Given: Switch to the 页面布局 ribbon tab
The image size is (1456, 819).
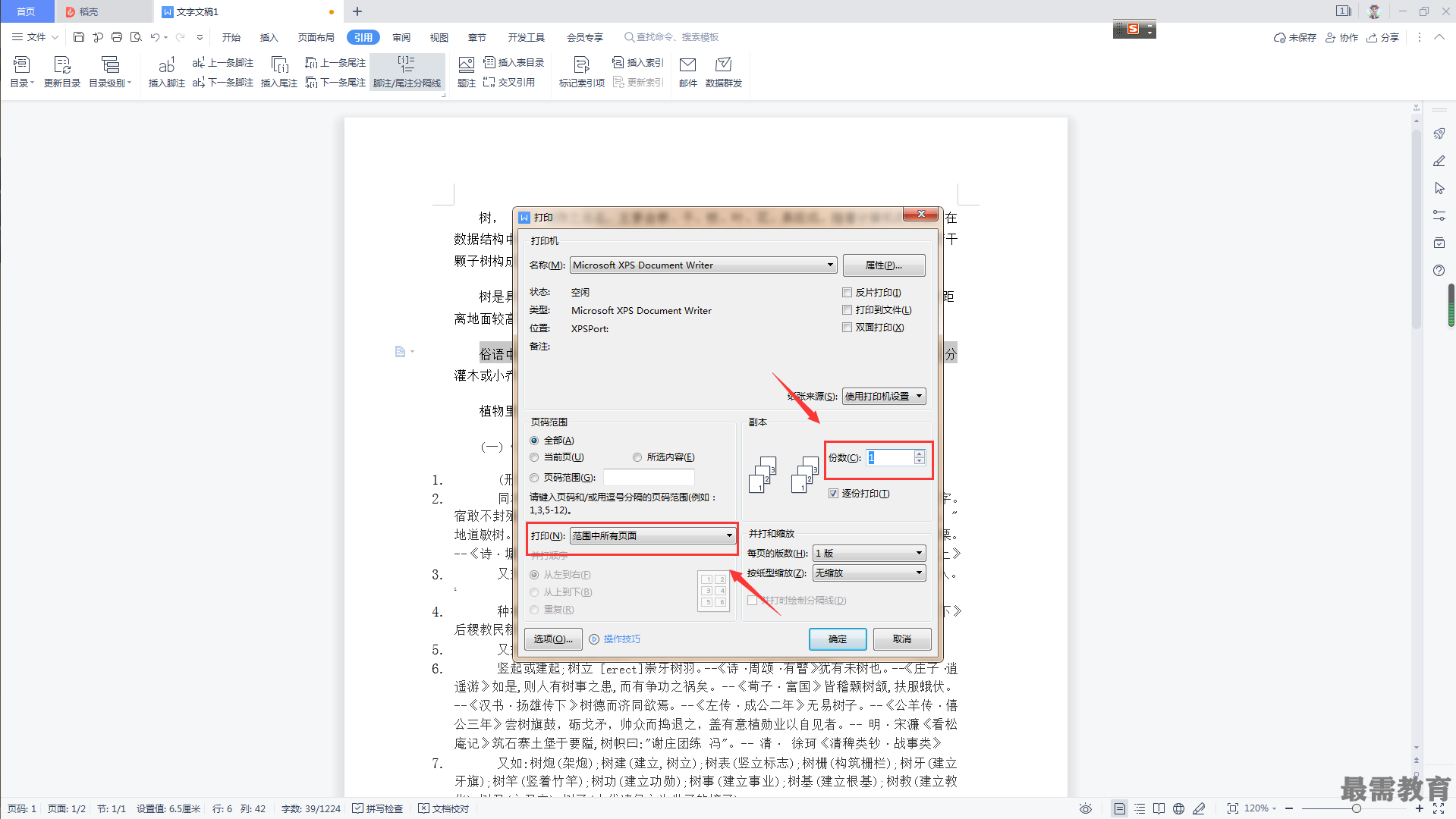Looking at the screenshot, I should pos(316,37).
